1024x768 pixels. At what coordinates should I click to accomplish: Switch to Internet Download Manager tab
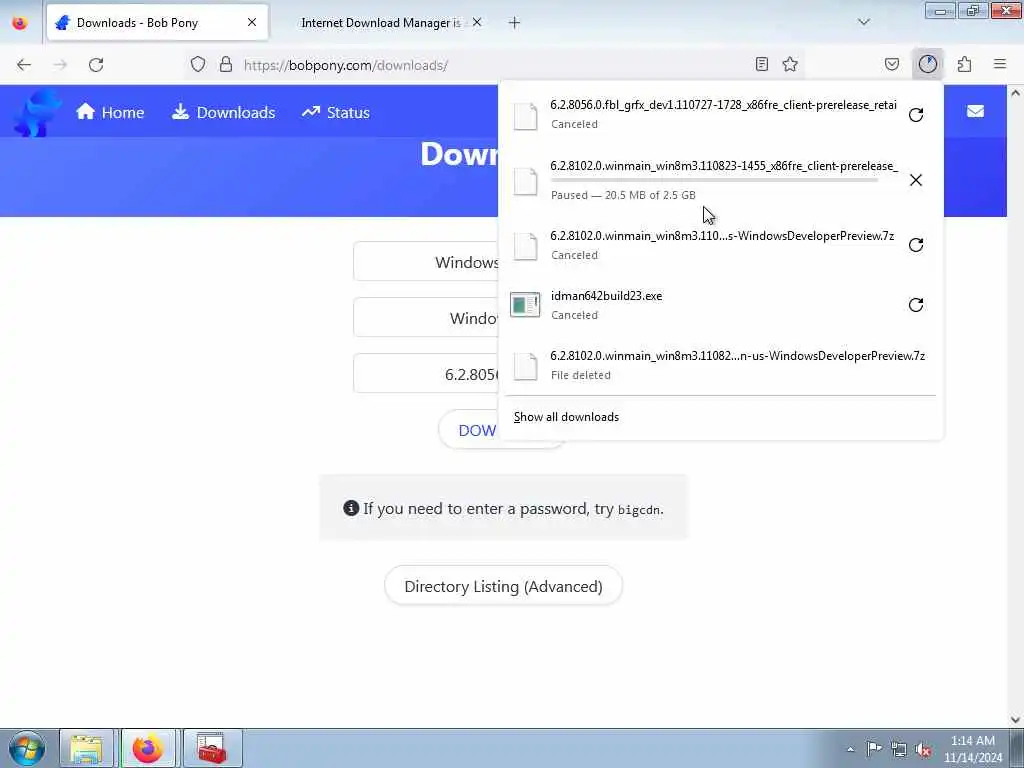pyautogui.click(x=381, y=22)
